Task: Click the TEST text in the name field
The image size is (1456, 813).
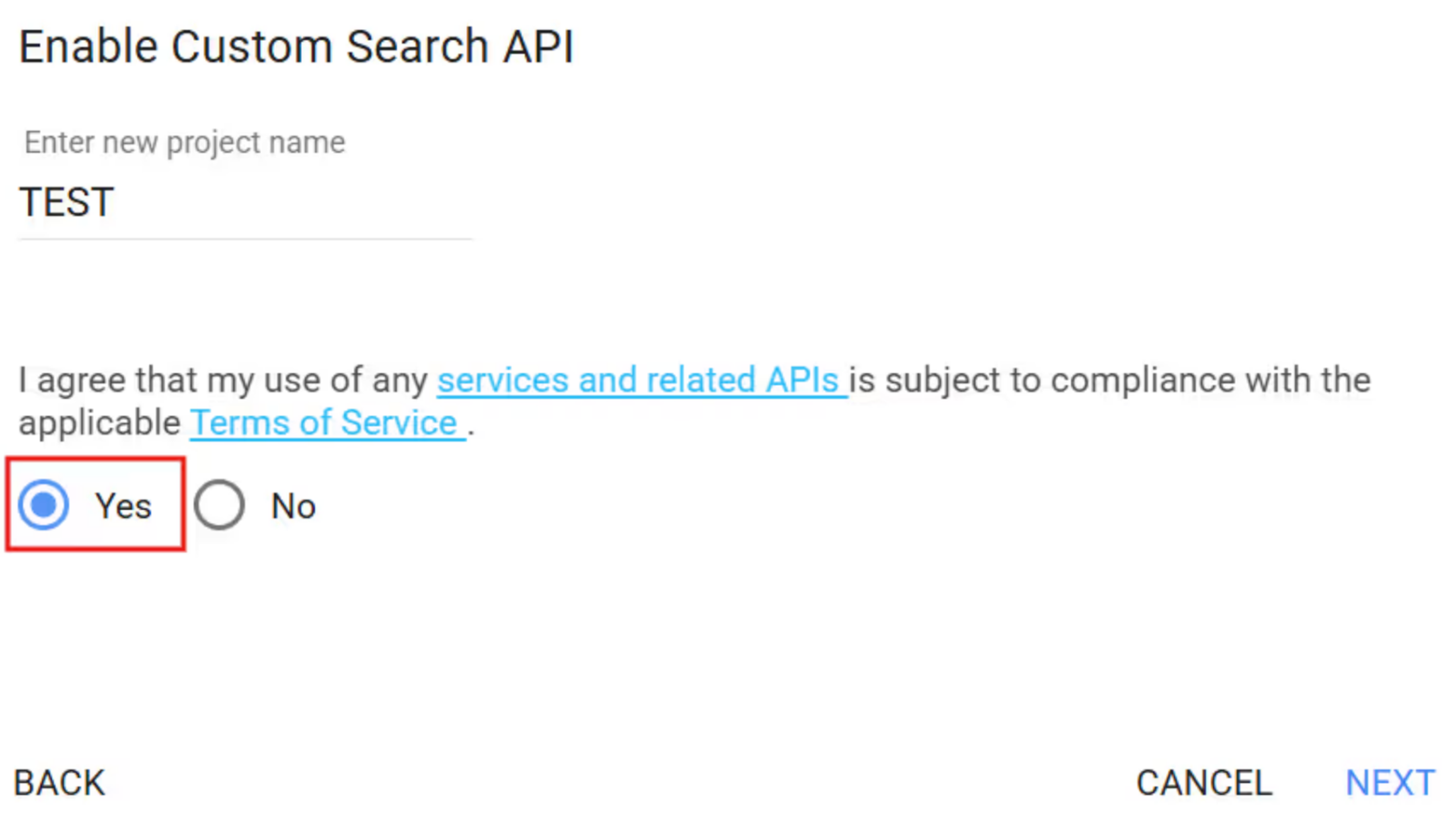Action: point(66,202)
